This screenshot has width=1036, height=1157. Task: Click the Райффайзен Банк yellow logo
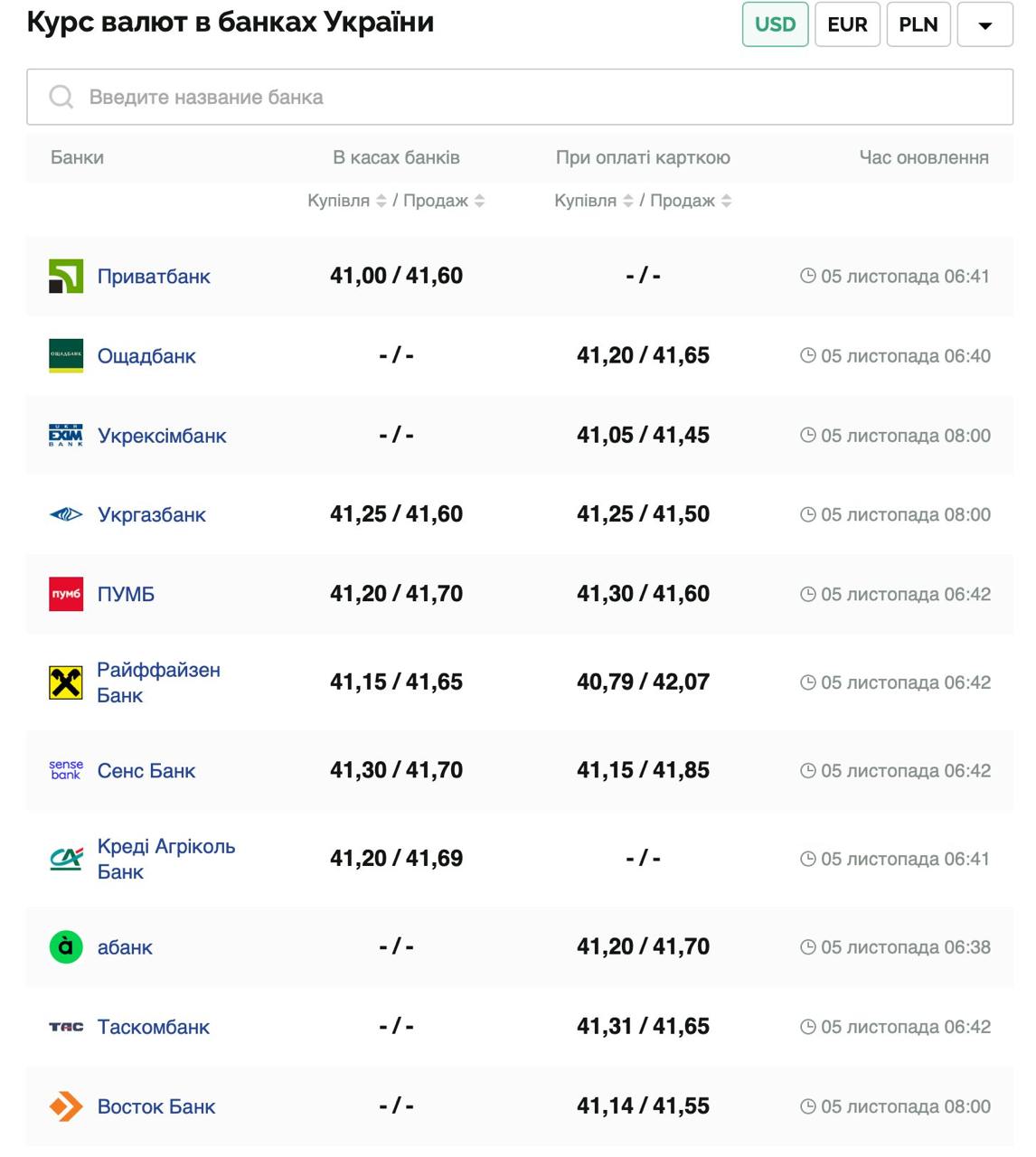point(66,682)
